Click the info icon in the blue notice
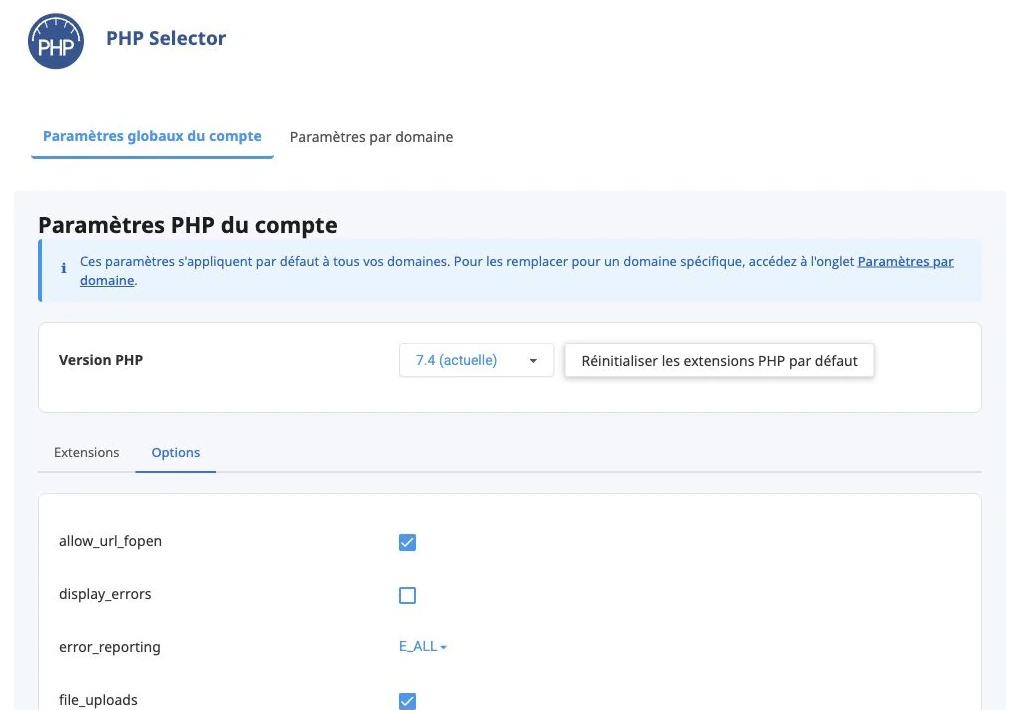The image size is (1020, 710). [63, 267]
